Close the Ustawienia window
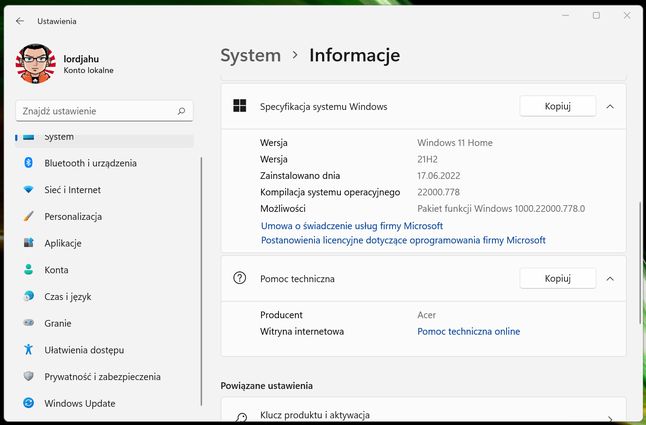 [627, 16]
